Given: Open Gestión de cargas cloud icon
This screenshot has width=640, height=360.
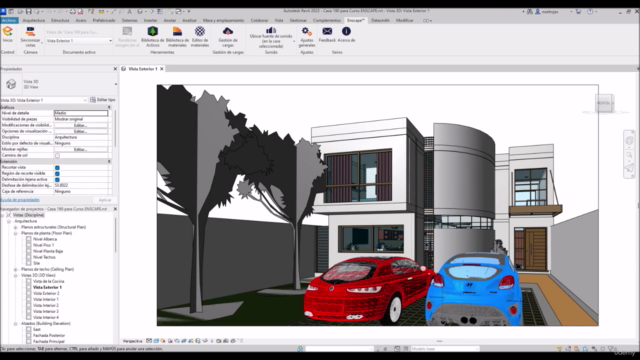Looking at the screenshot, I should click(x=228, y=31).
